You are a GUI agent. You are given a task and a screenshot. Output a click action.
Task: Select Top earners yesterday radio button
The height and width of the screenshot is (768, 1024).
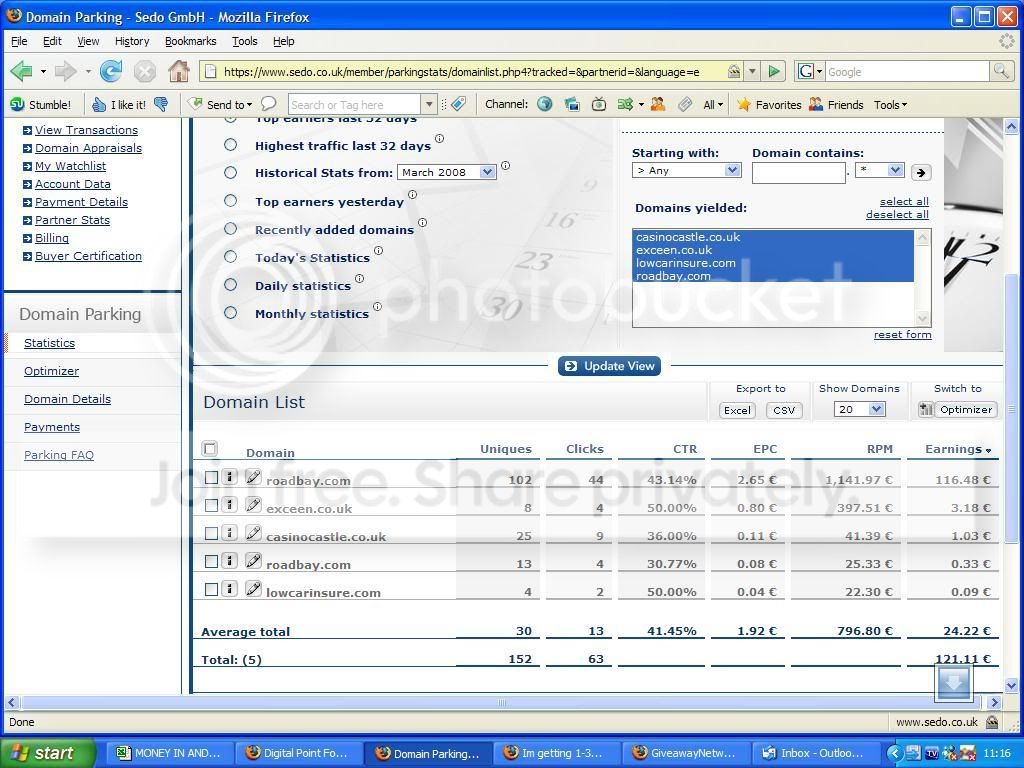(231, 200)
